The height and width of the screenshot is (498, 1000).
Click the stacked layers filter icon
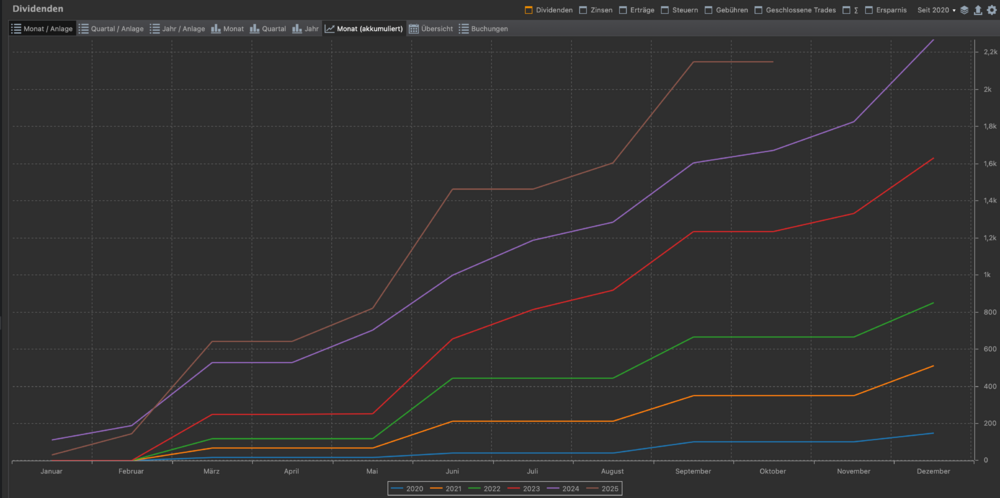[x=964, y=10]
